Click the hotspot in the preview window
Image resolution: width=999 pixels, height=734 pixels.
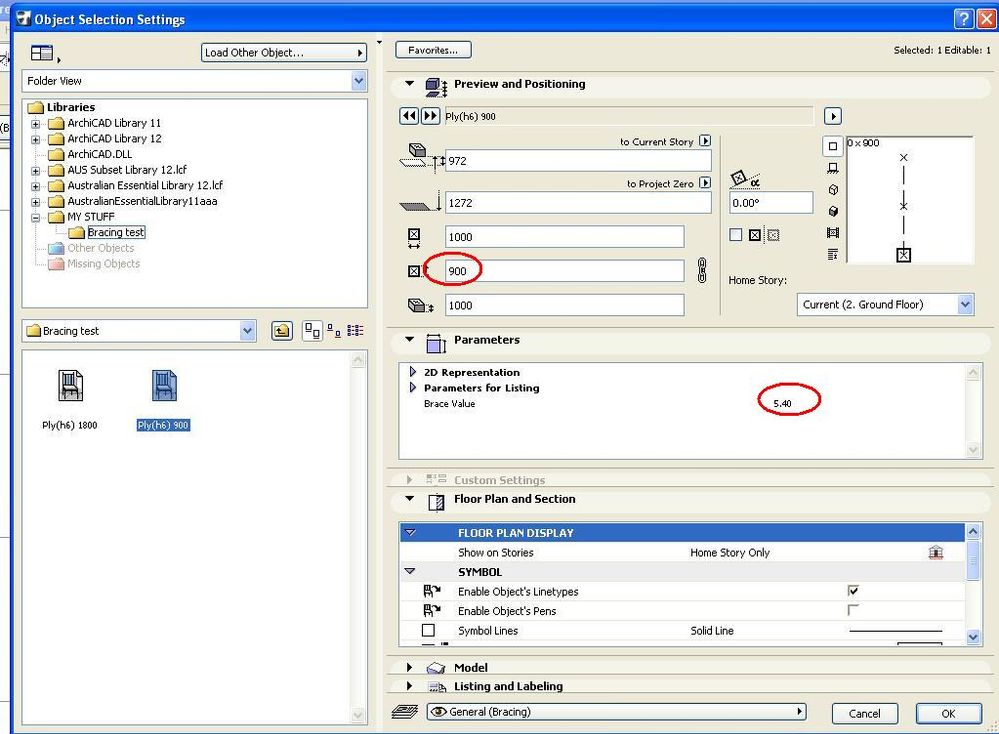(903, 255)
